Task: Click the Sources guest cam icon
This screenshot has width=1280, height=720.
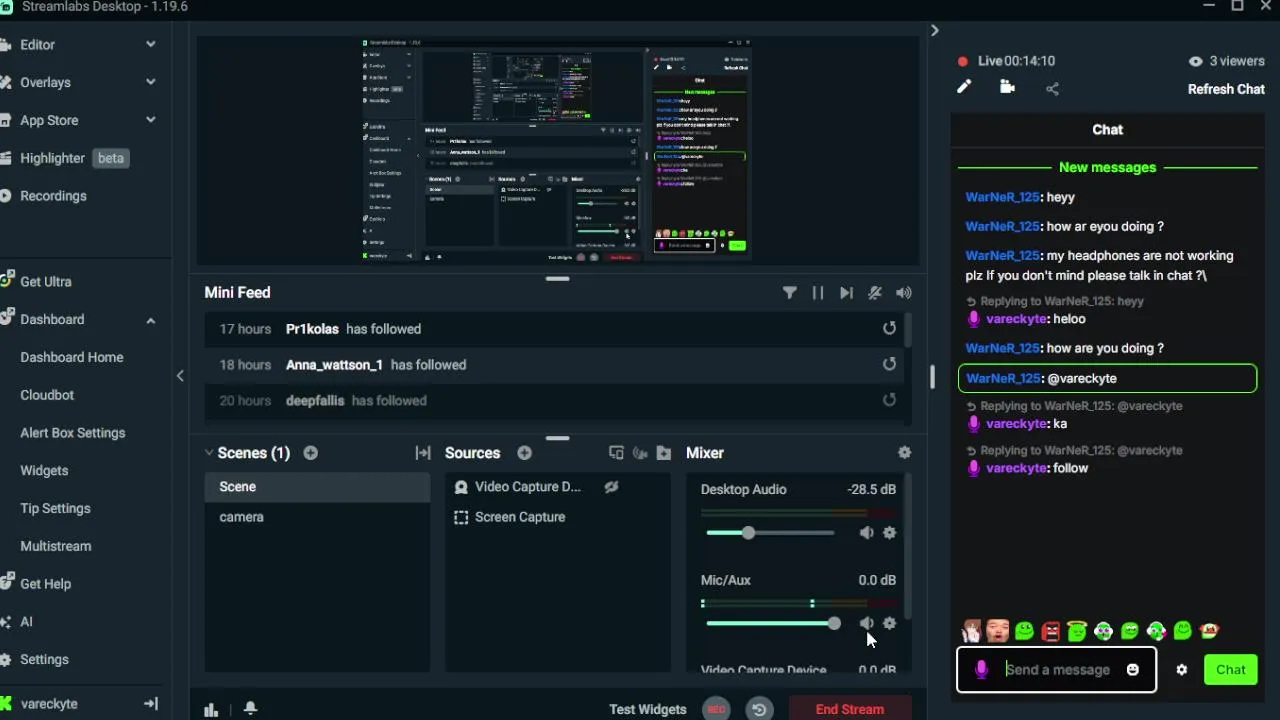Action: (640, 453)
